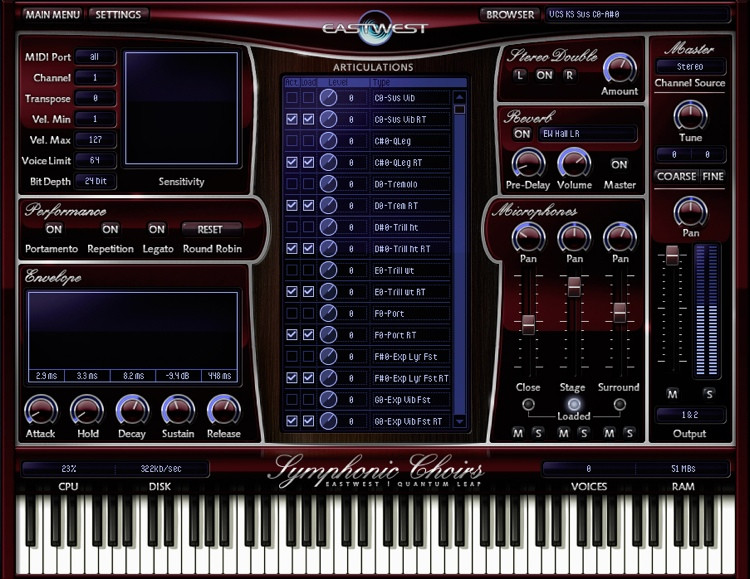The width and height of the screenshot is (750, 579).
Task: Click the Envelope Release knob
Action: 223,411
